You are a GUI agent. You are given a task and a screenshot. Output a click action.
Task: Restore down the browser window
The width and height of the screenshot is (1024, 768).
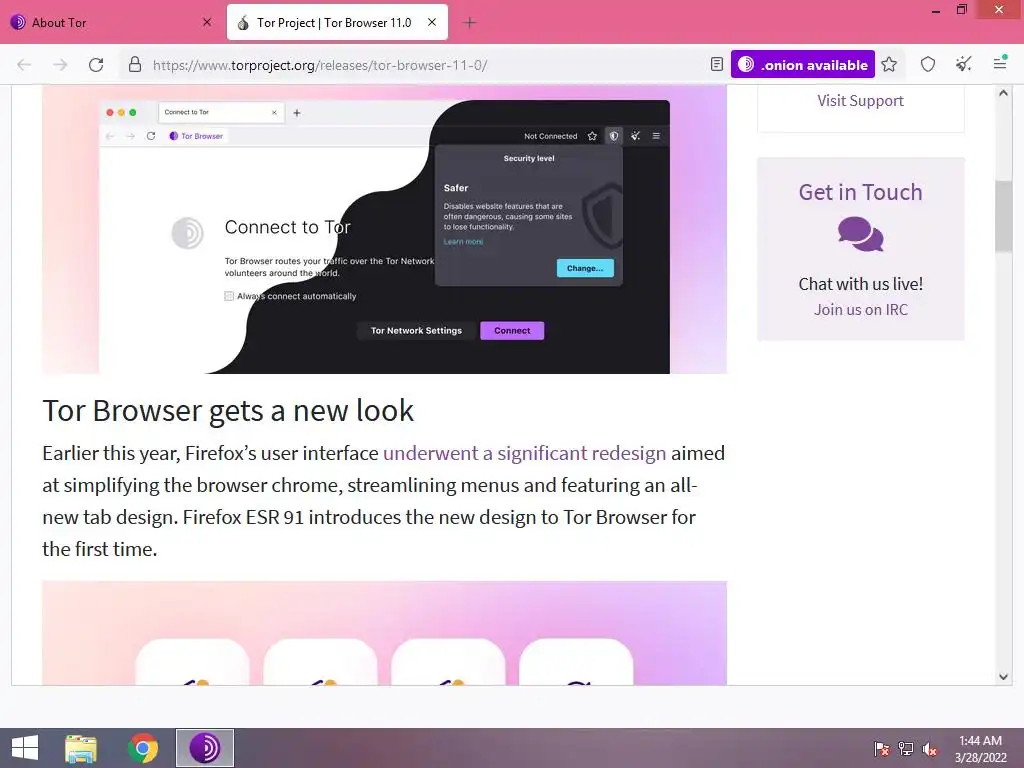point(962,10)
